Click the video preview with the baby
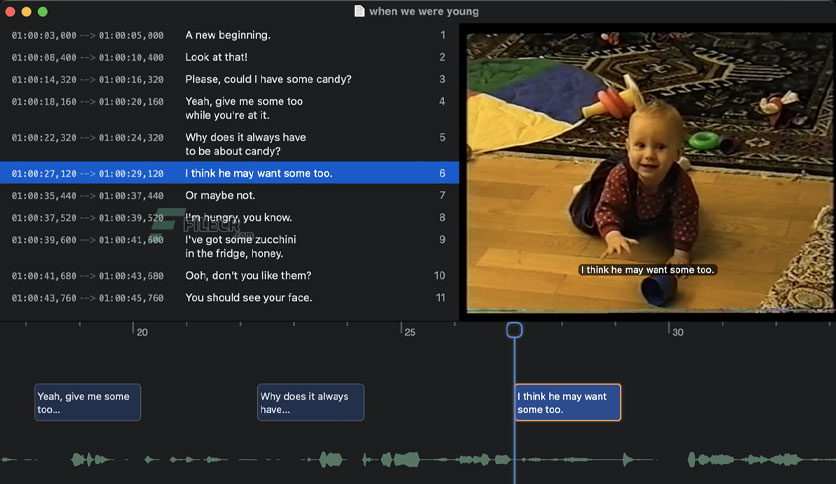 click(x=649, y=172)
